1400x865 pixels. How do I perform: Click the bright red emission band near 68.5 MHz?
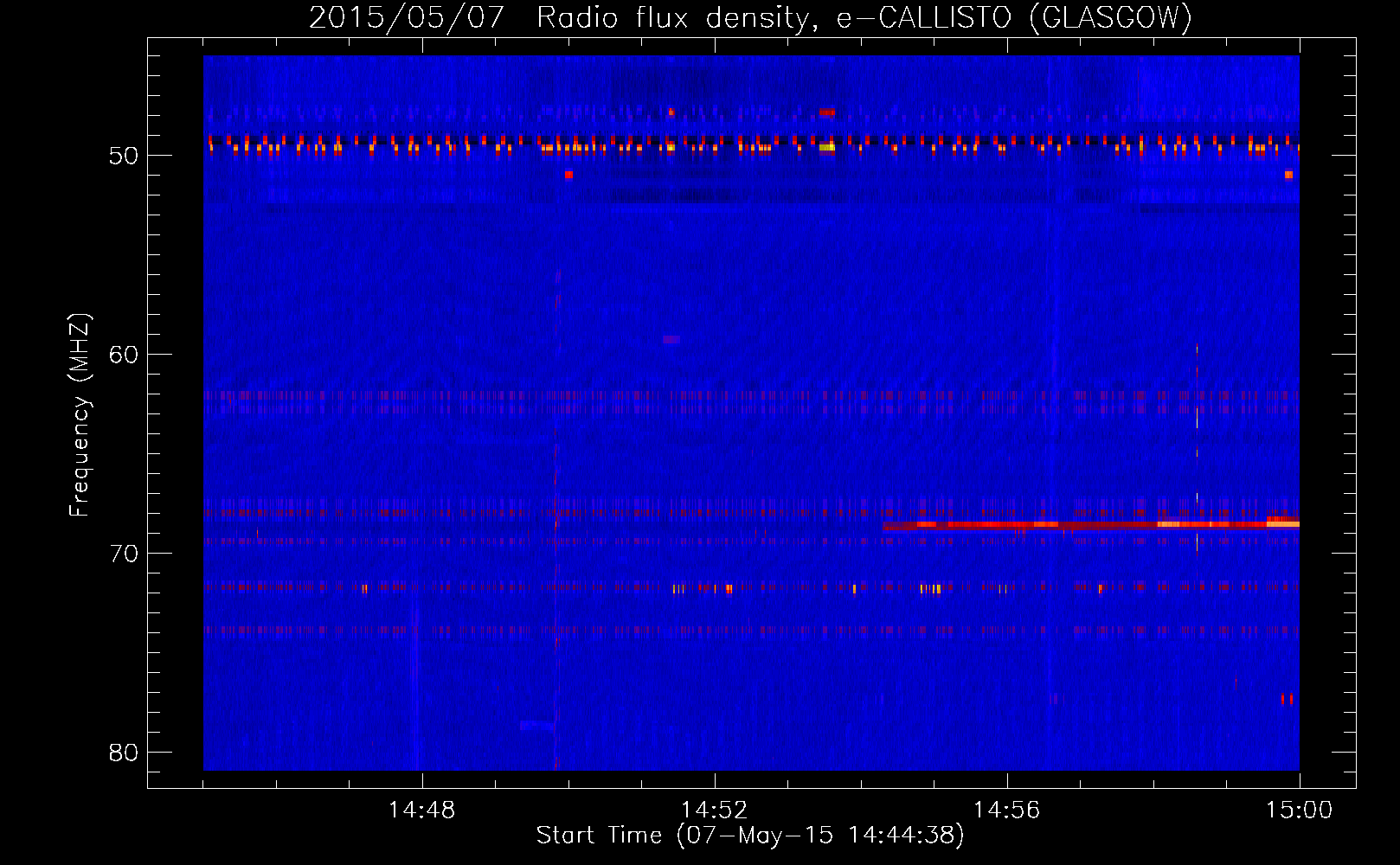1091,524
